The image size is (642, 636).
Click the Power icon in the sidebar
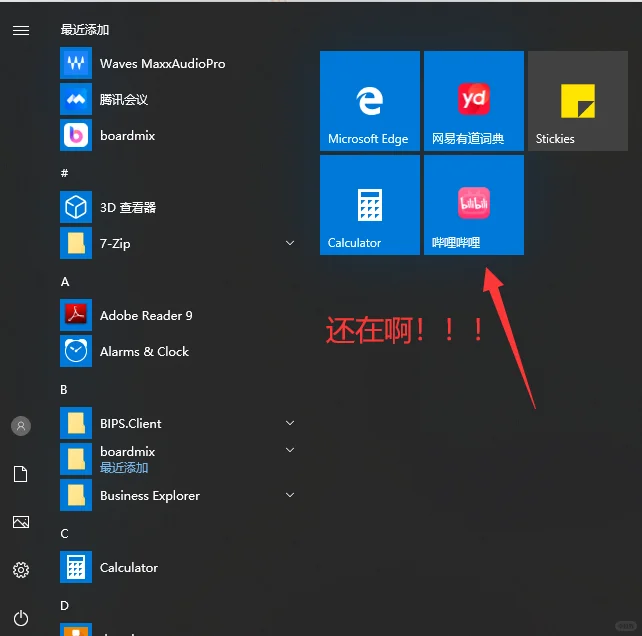21,618
